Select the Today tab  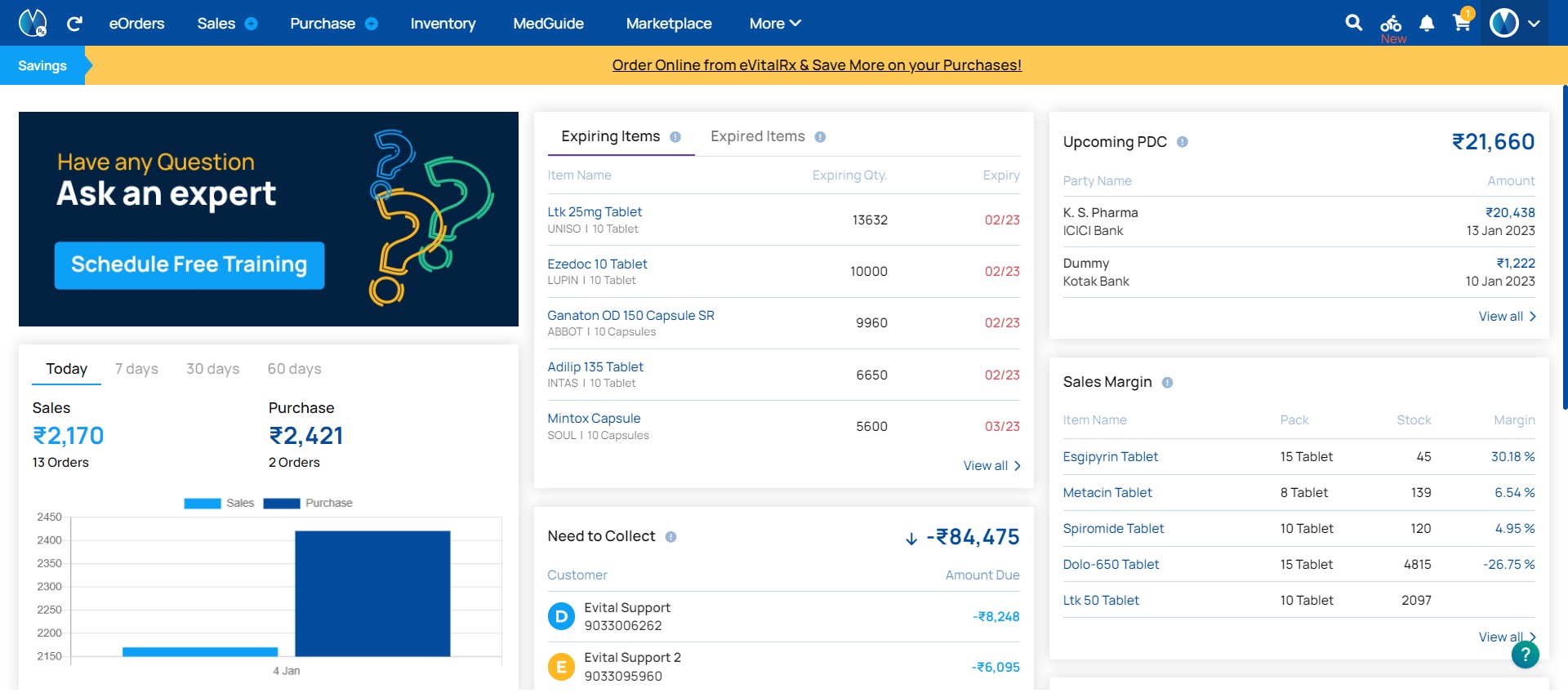point(66,369)
